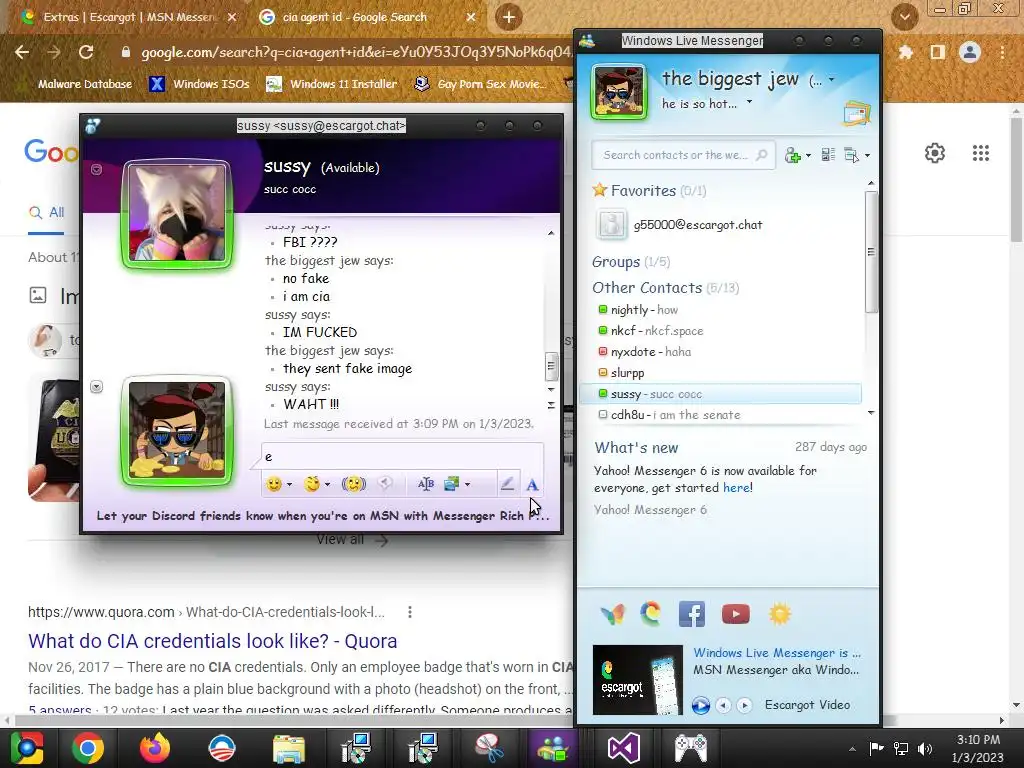Click the Escargot video thumbnail
1024x768 pixels.
point(637,680)
